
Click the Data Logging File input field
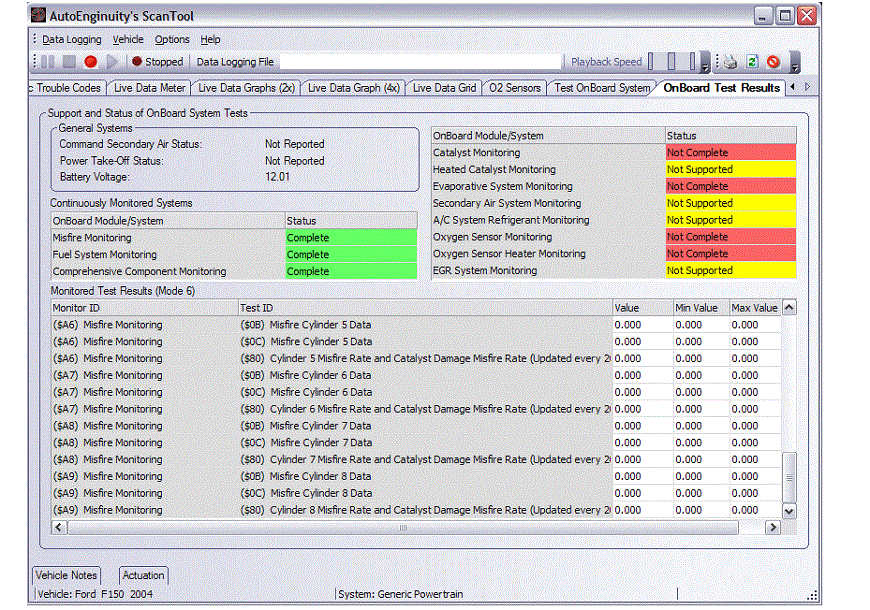[420, 62]
